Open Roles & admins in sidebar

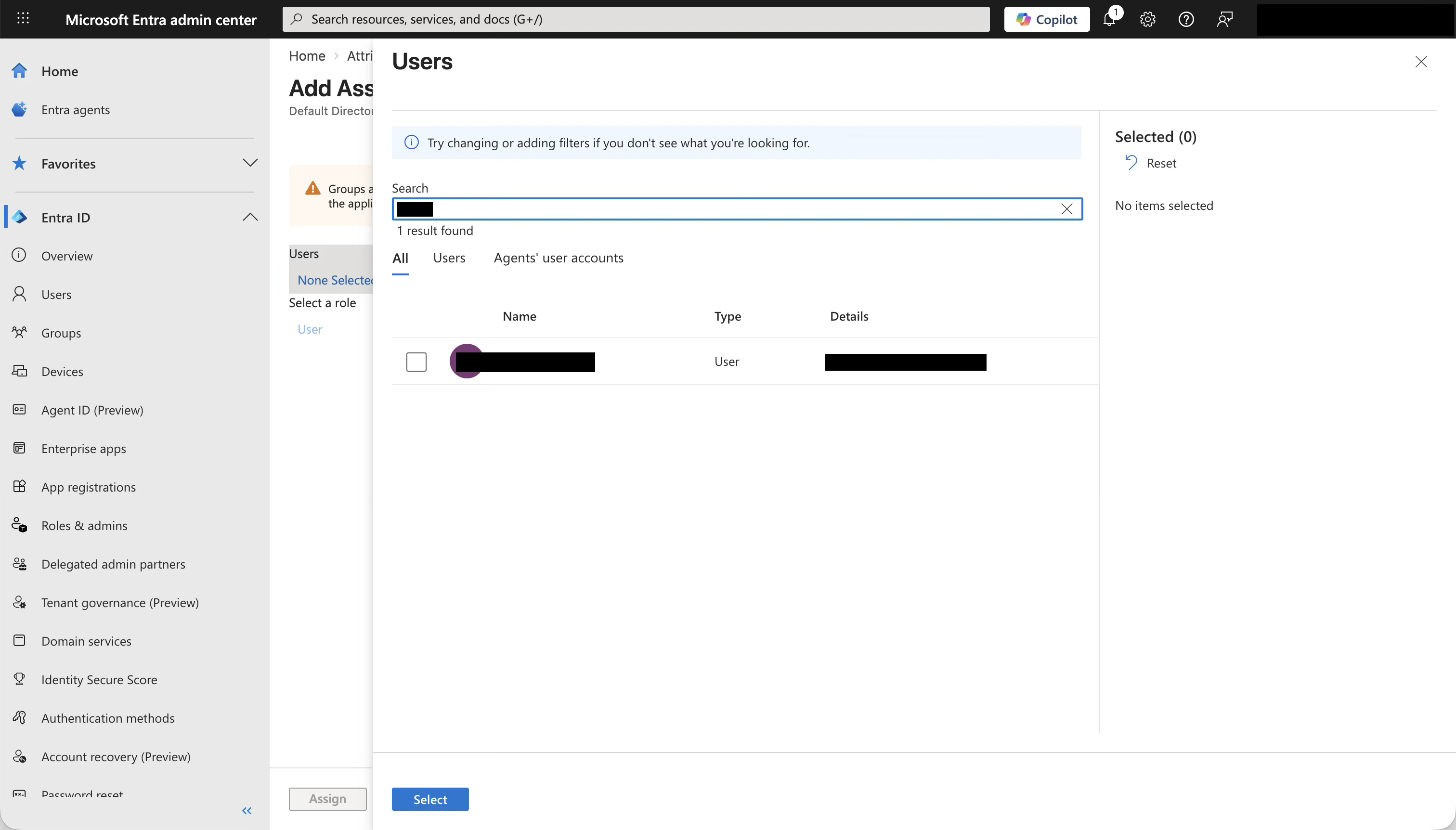[x=84, y=526]
